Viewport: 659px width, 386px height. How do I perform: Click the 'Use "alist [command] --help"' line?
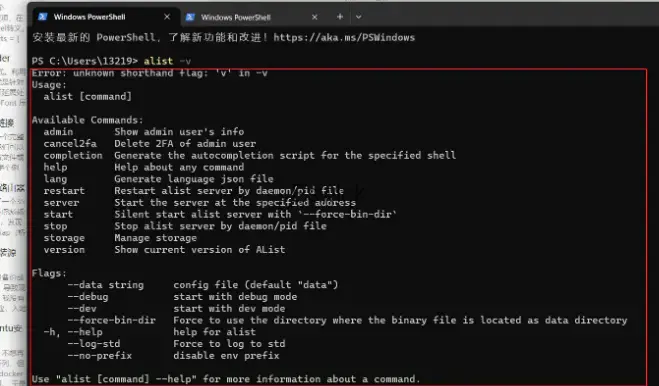[x=226, y=379]
